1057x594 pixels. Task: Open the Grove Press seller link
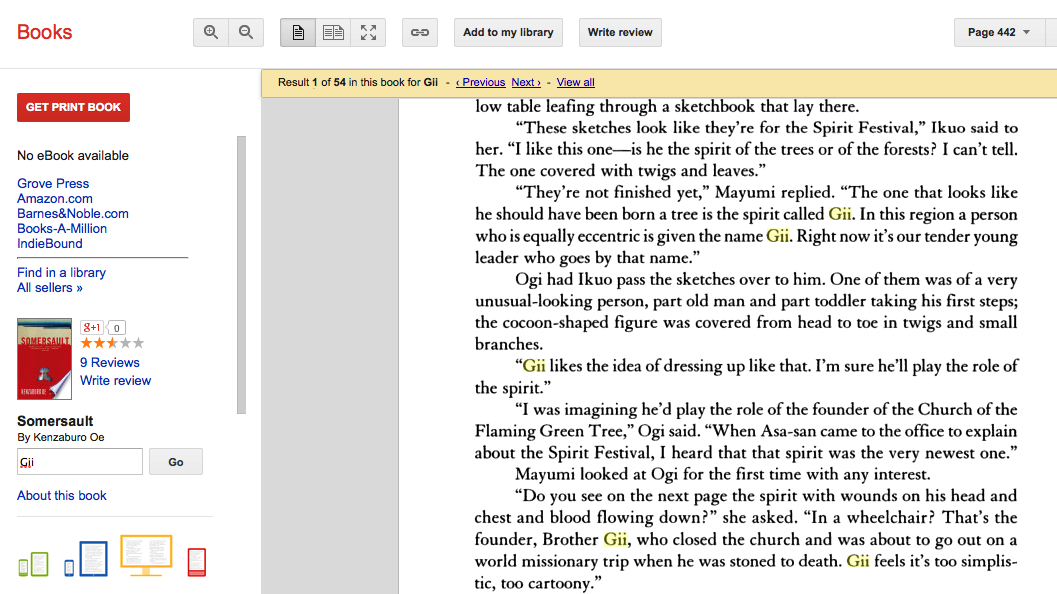point(53,183)
